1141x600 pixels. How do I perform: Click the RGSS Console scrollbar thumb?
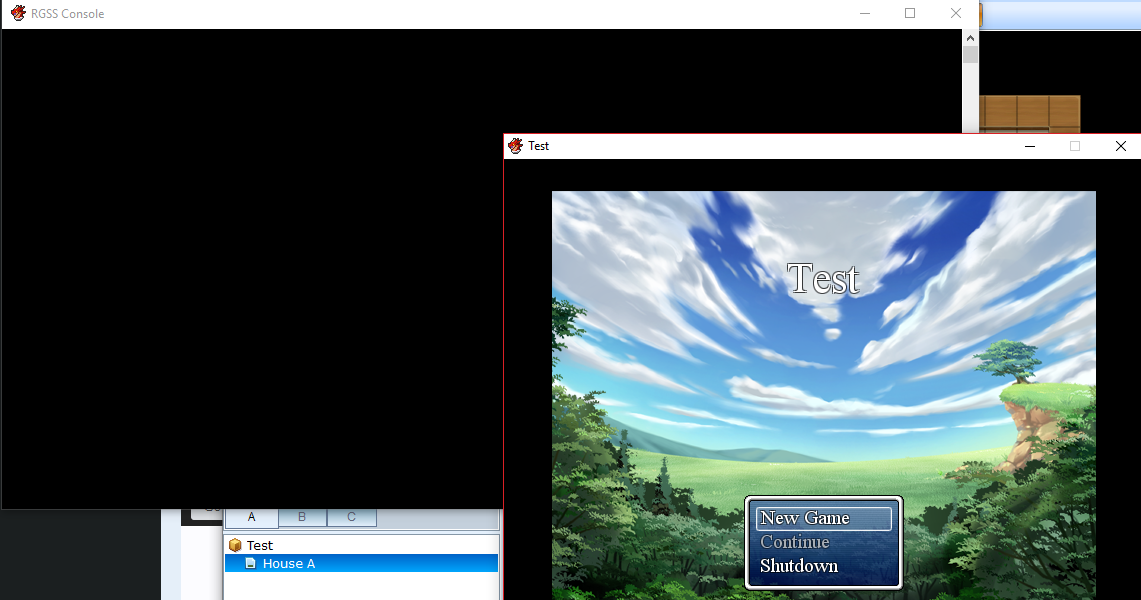point(970,55)
